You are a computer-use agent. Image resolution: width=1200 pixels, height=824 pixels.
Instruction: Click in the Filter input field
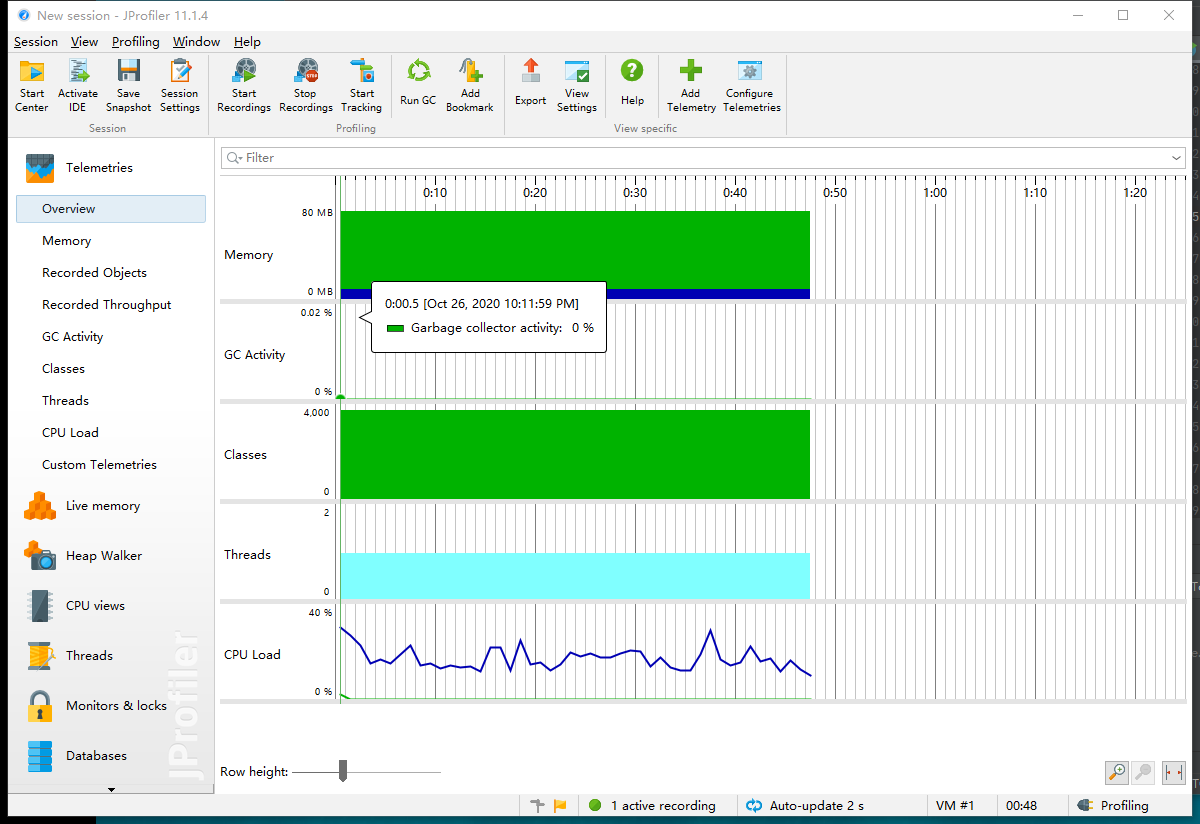coord(703,158)
